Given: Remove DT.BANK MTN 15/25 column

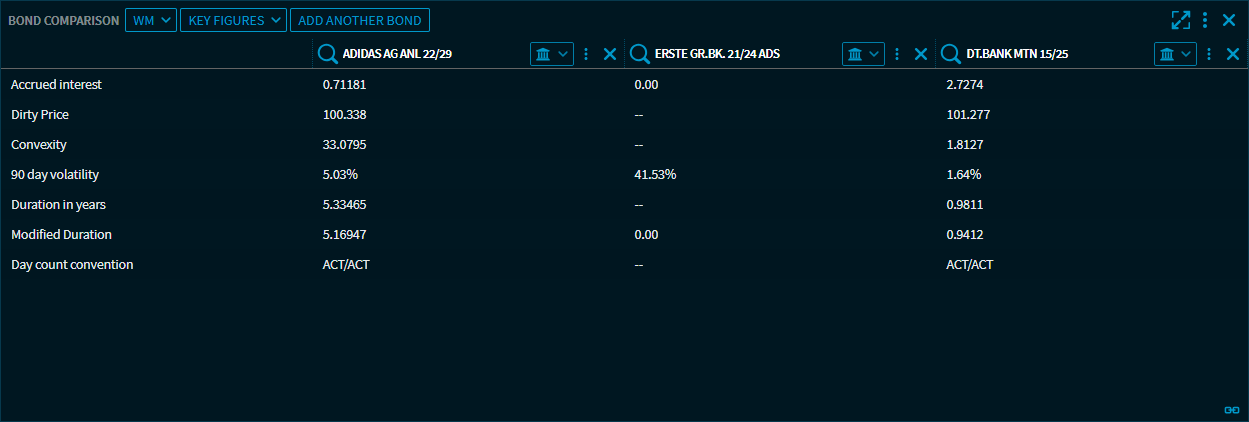Looking at the screenshot, I should (x=1232, y=54).
